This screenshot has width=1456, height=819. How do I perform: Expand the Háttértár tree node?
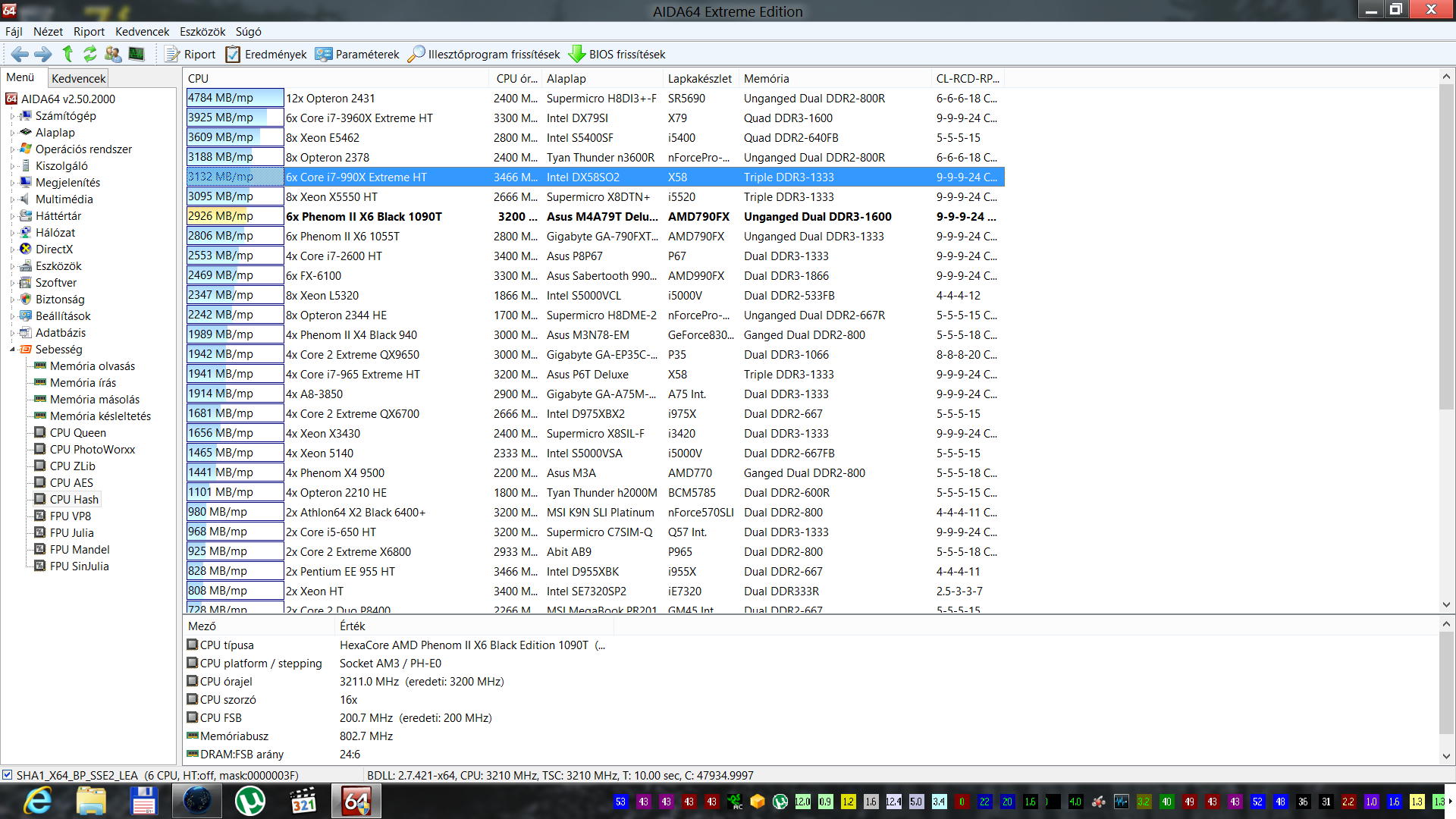point(12,216)
